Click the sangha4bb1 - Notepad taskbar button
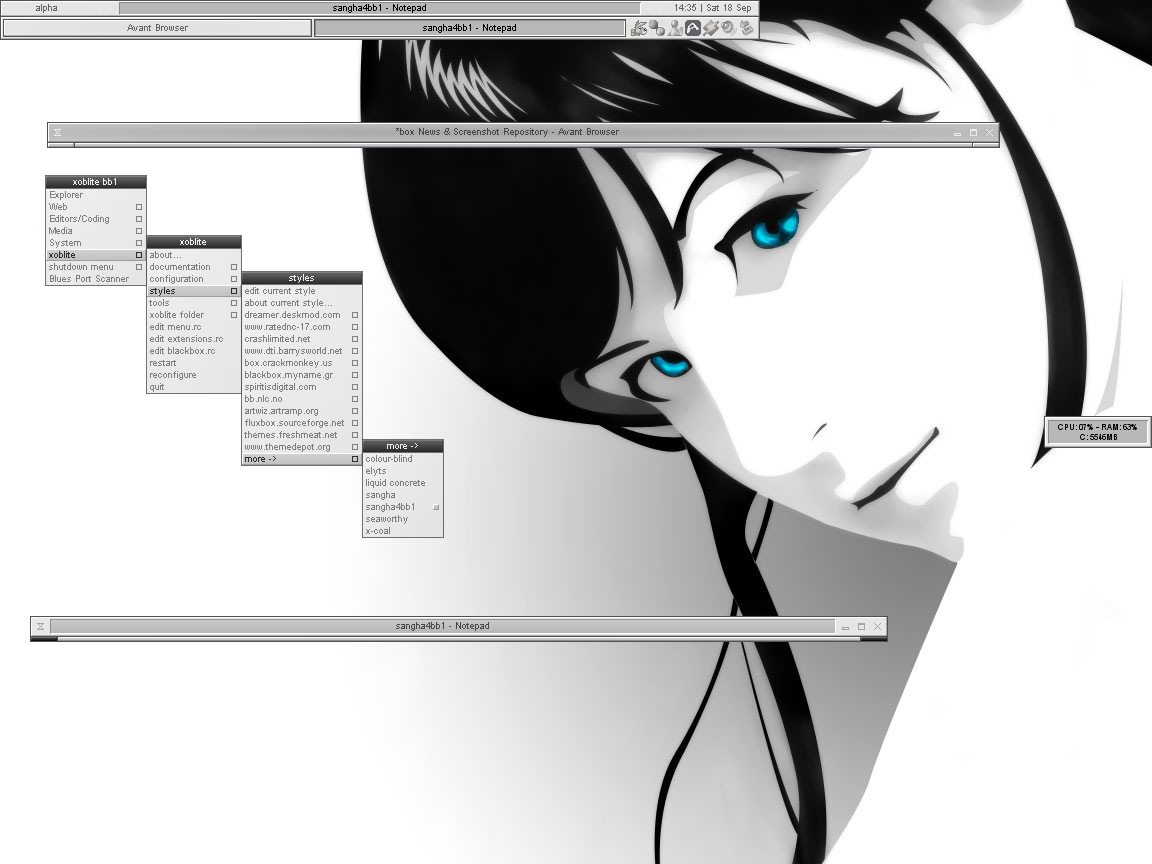1152x864 pixels. click(469, 28)
